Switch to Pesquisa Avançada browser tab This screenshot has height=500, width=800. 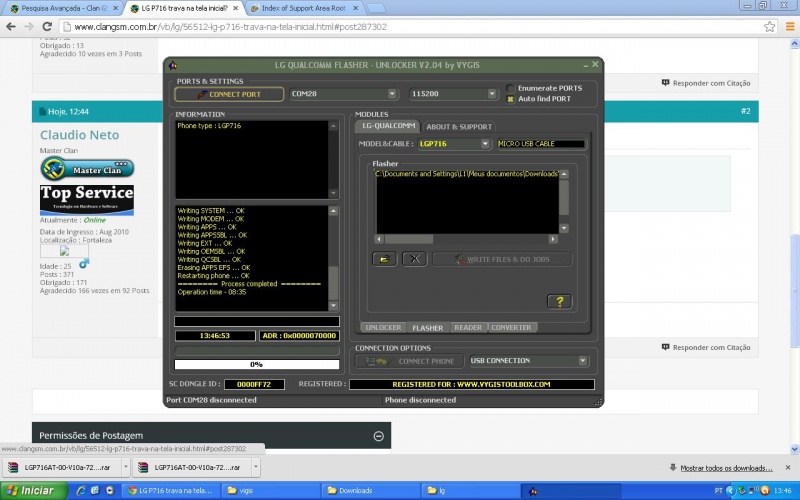(x=64, y=8)
